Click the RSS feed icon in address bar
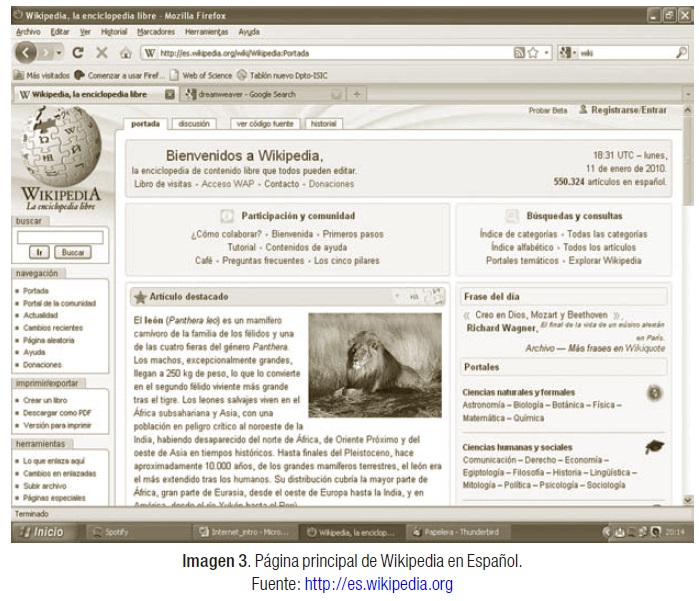Screen dimensions: 699x601 point(520,53)
